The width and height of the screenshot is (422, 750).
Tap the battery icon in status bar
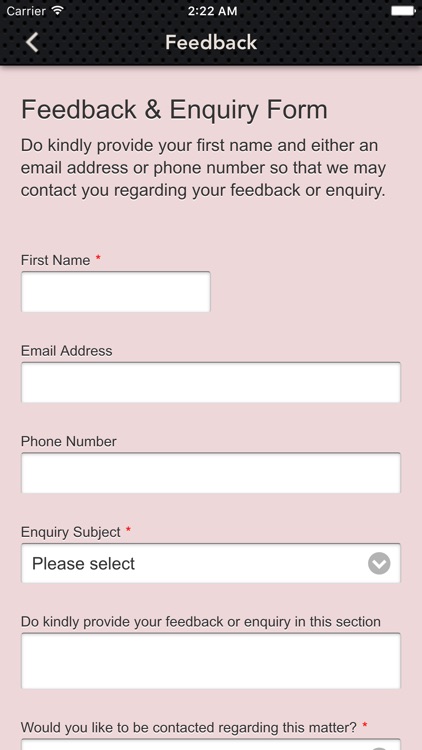point(403,11)
